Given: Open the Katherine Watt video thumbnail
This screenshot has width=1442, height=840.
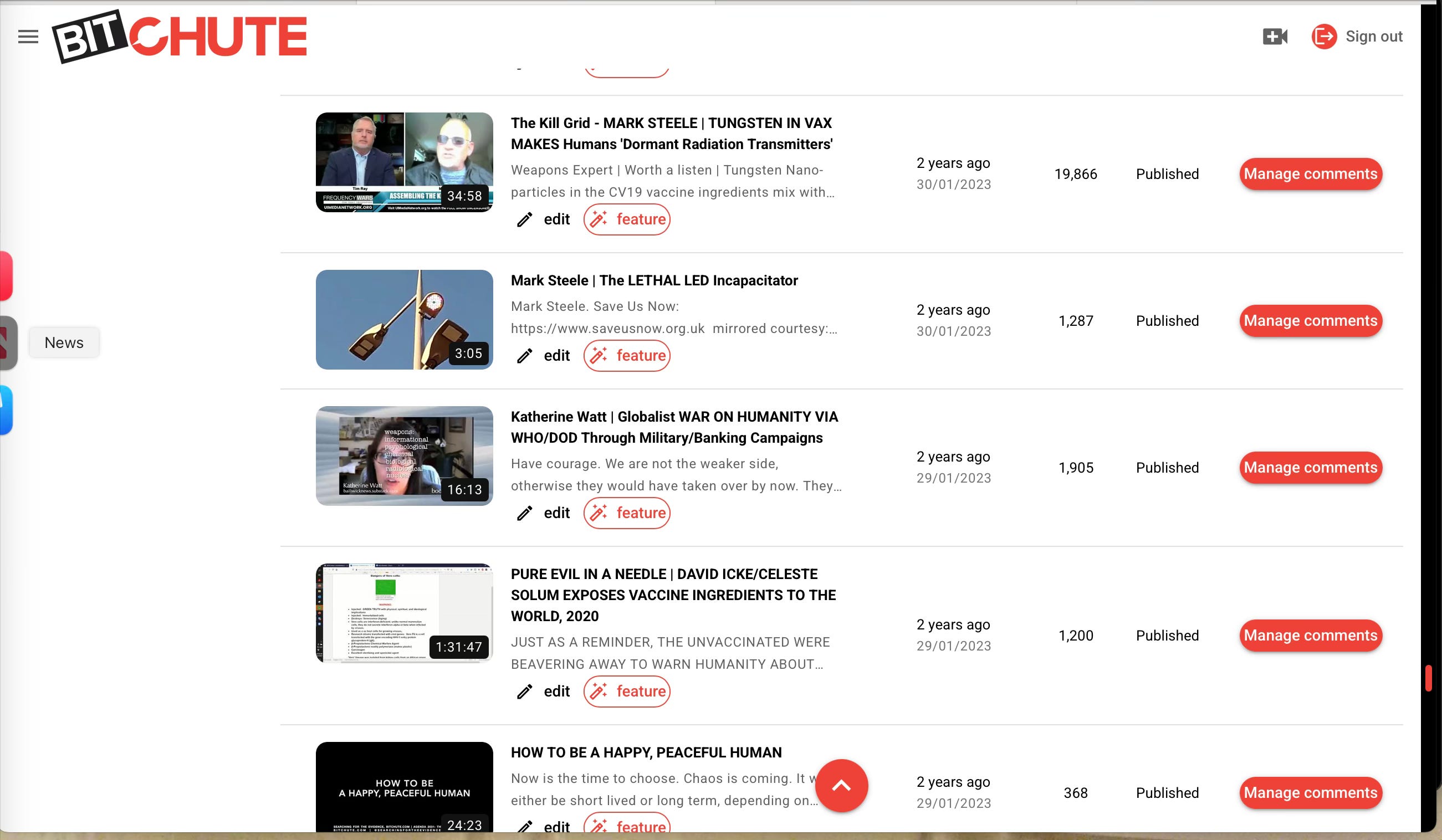Looking at the screenshot, I should coord(404,456).
